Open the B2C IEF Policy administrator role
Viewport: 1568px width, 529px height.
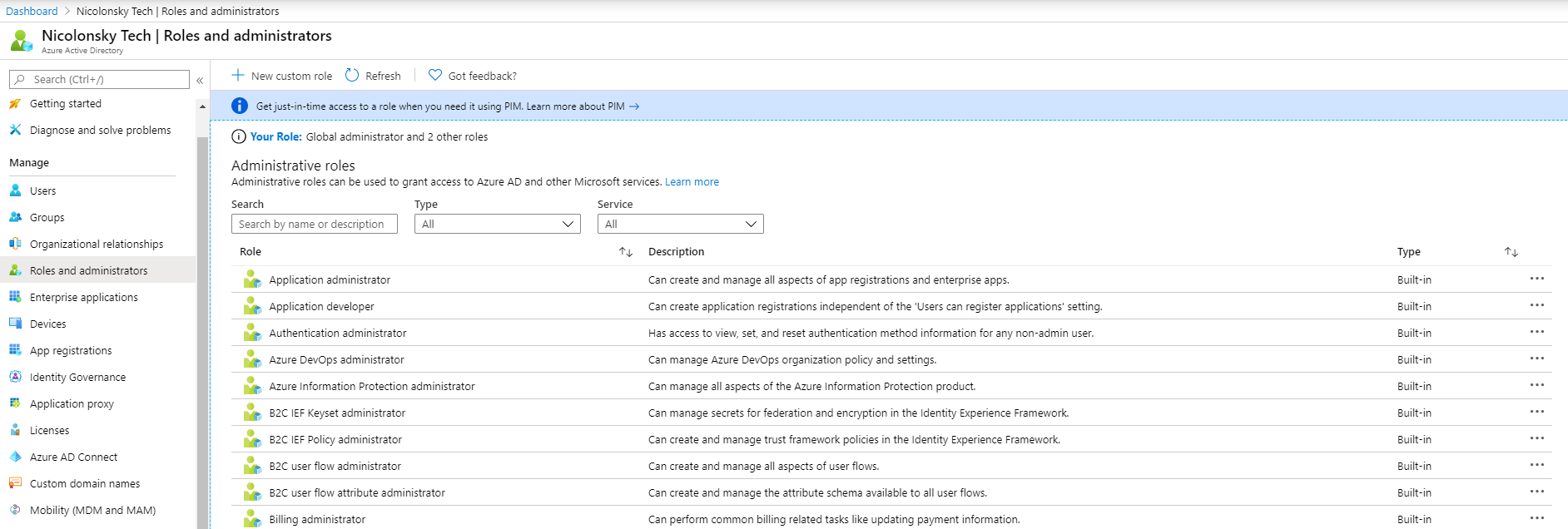[335, 439]
